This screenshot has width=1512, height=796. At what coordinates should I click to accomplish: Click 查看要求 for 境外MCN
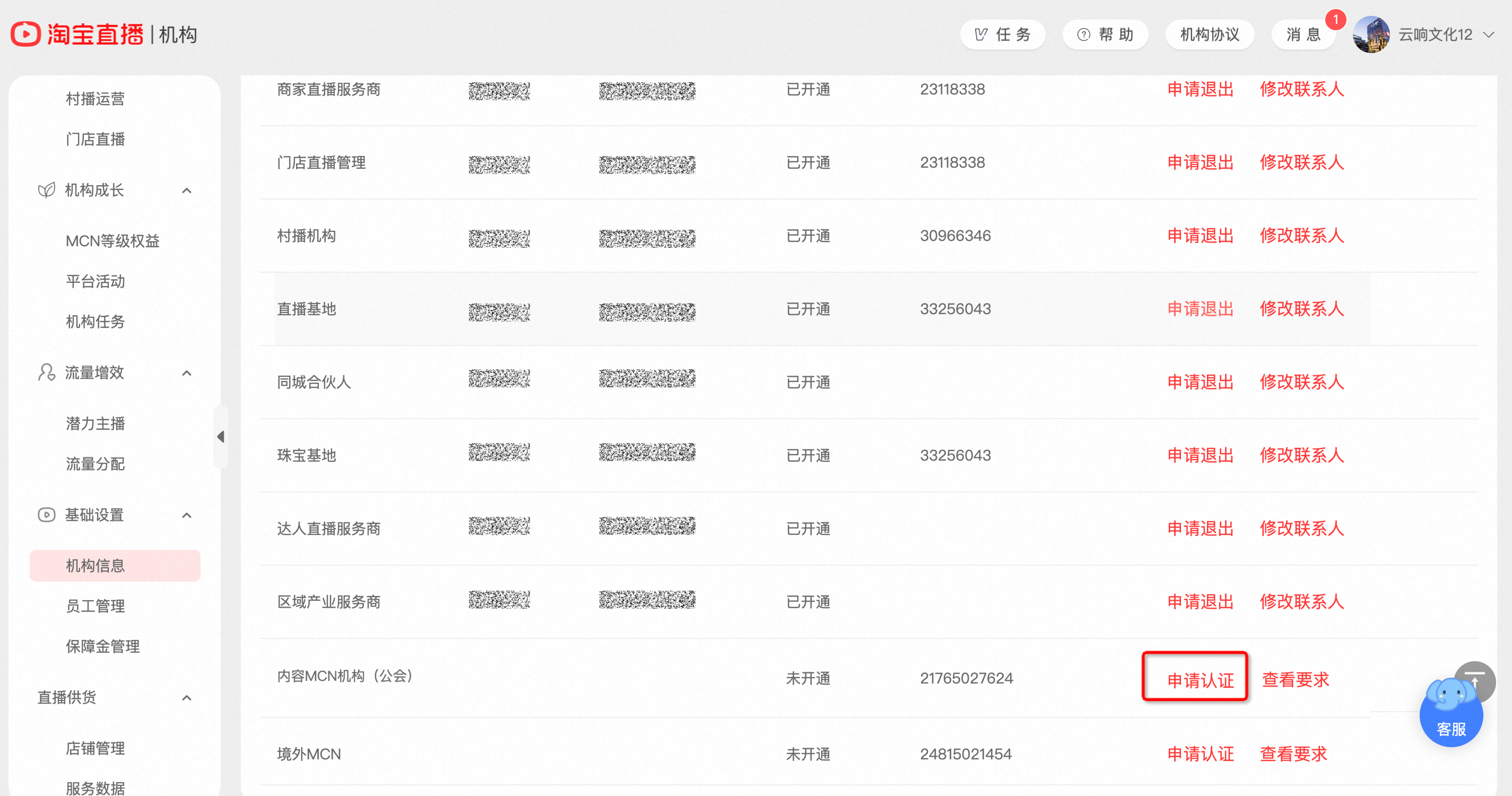pos(1293,754)
